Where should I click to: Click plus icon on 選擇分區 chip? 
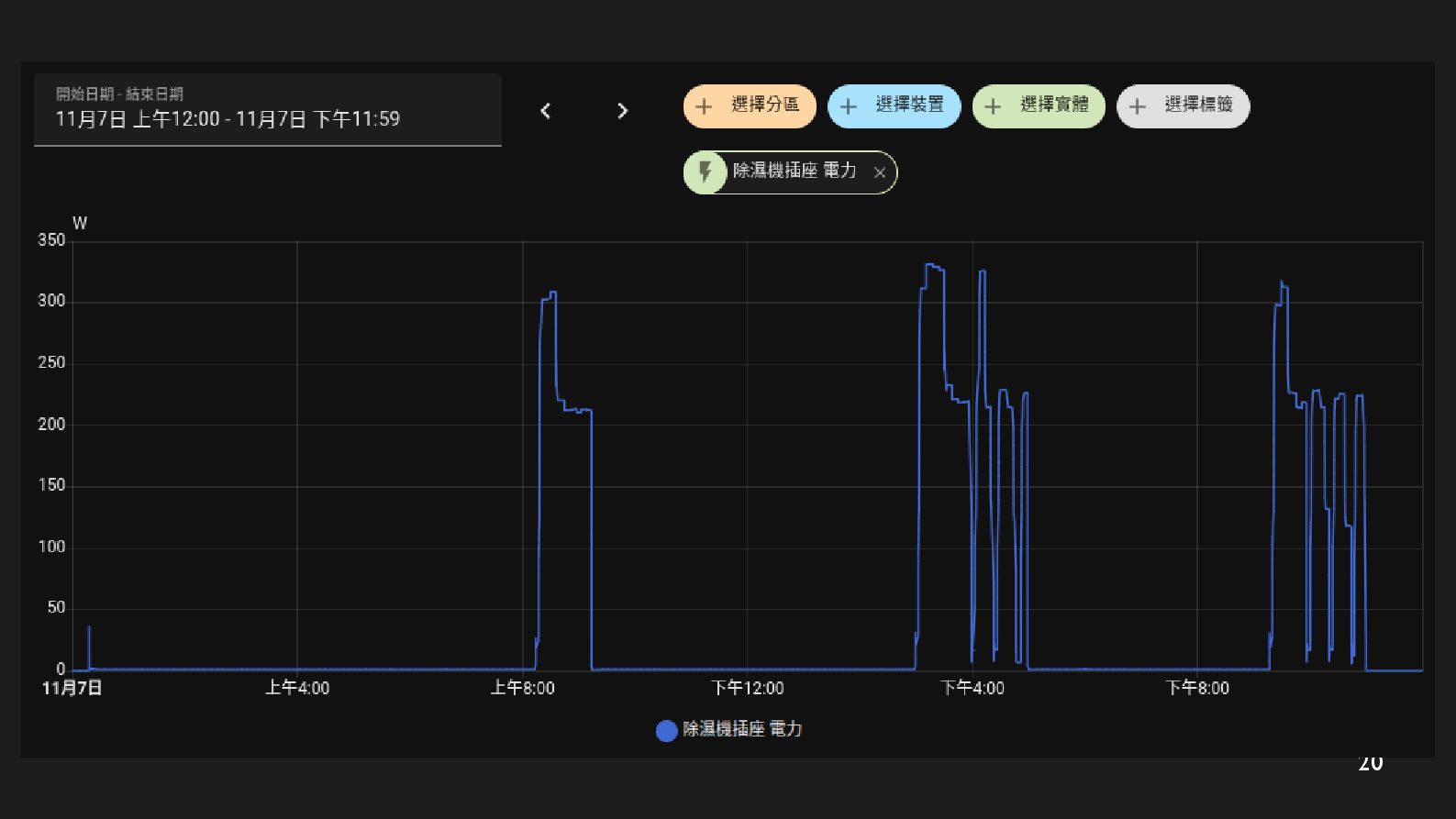(705, 106)
